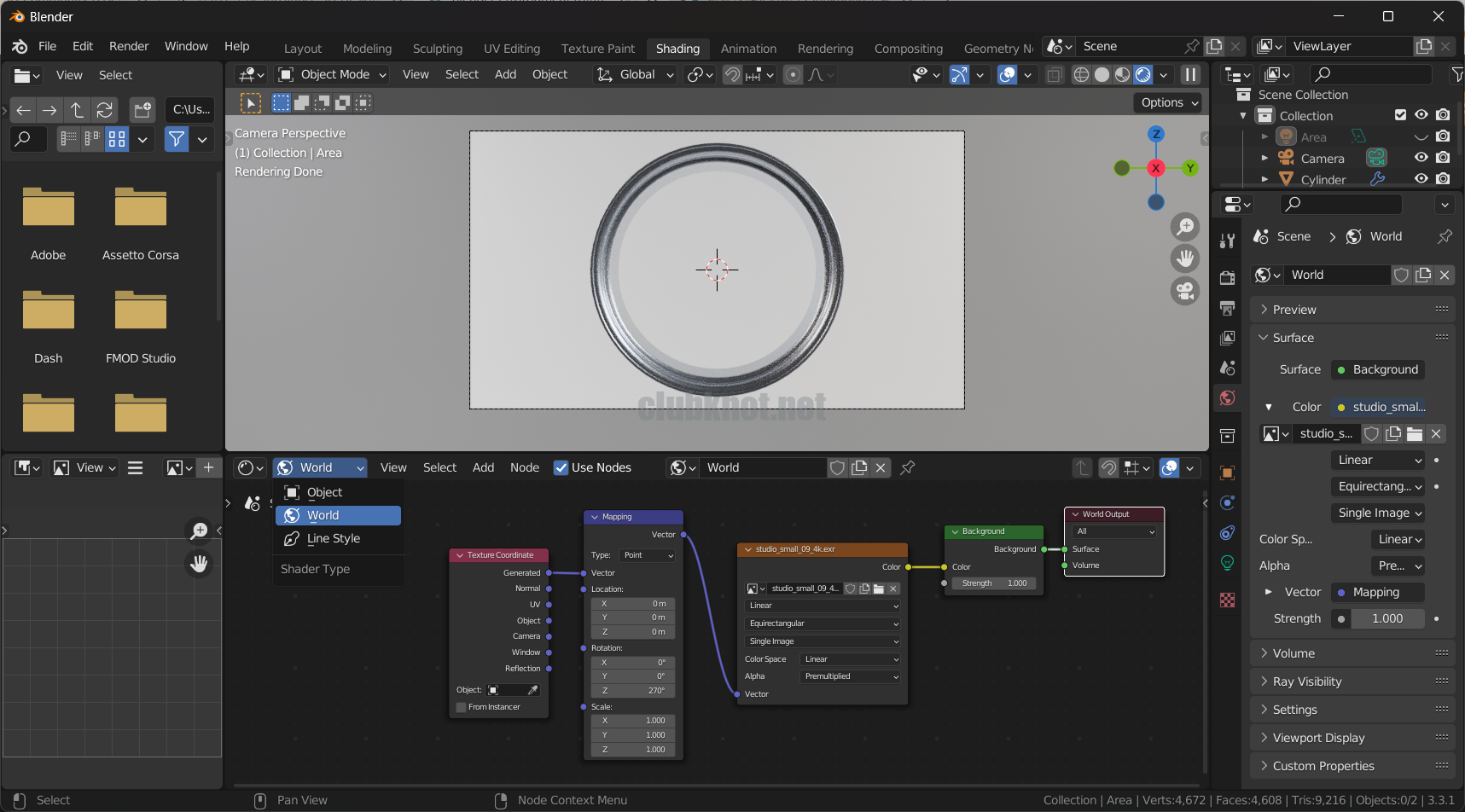
Task: Click the zoom magnifier icon in viewport
Action: pos(1185,227)
